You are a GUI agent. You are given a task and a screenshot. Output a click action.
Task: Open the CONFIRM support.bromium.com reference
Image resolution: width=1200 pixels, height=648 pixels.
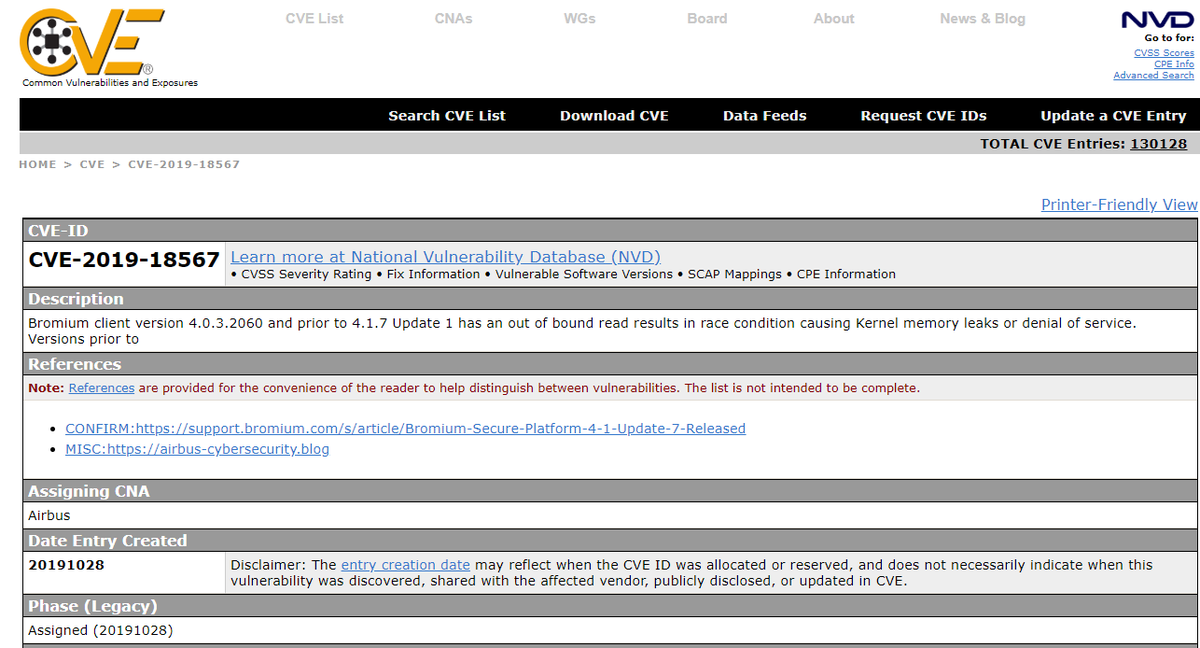coord(405,428)
